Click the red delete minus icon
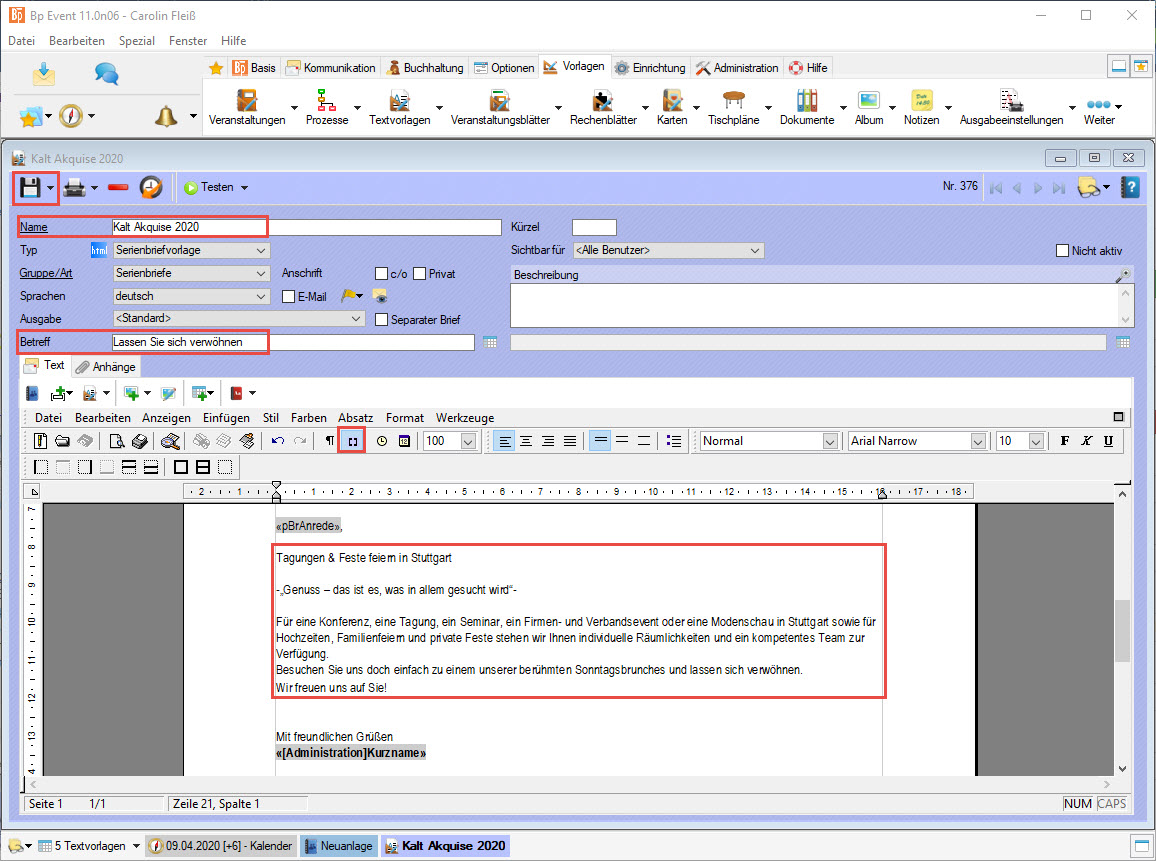This screenshot has width=1156, height=861. (118, 187)
